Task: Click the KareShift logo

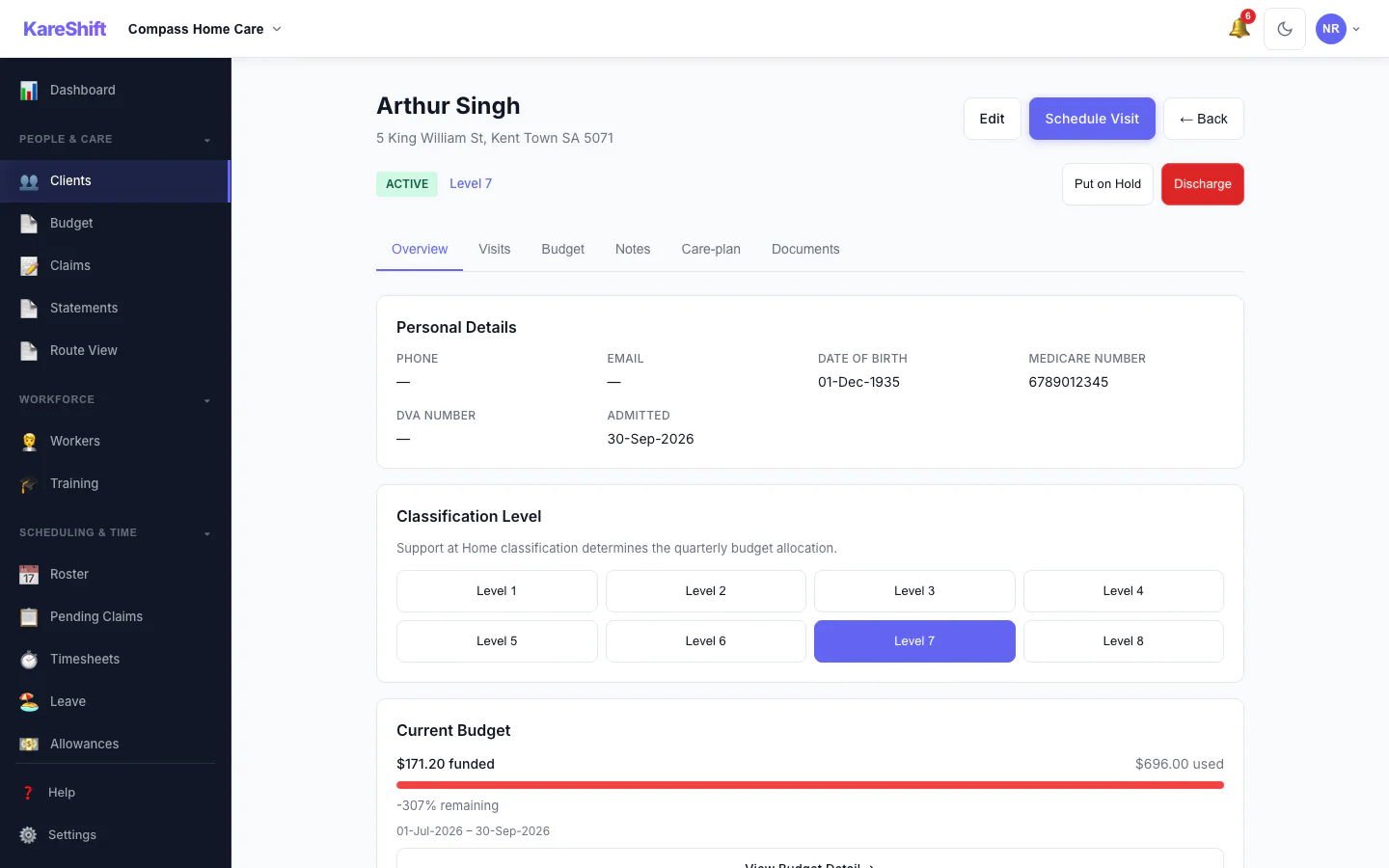Action: 65,29
